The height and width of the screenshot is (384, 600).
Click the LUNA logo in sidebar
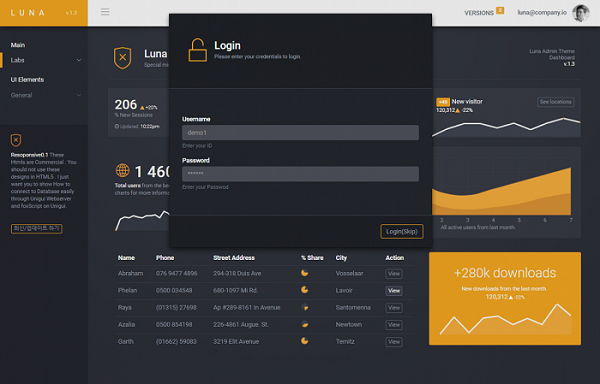coord(28,13)
